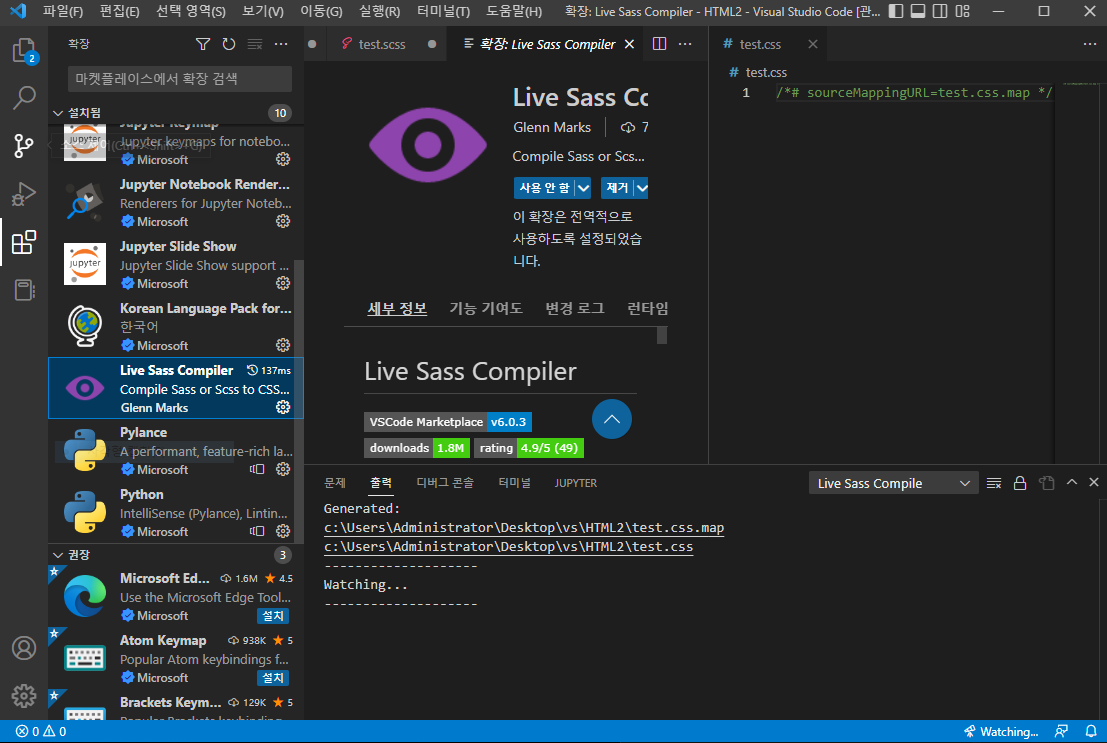
Task: Open the Explorer view in activity bar
Action: (24, 51)
